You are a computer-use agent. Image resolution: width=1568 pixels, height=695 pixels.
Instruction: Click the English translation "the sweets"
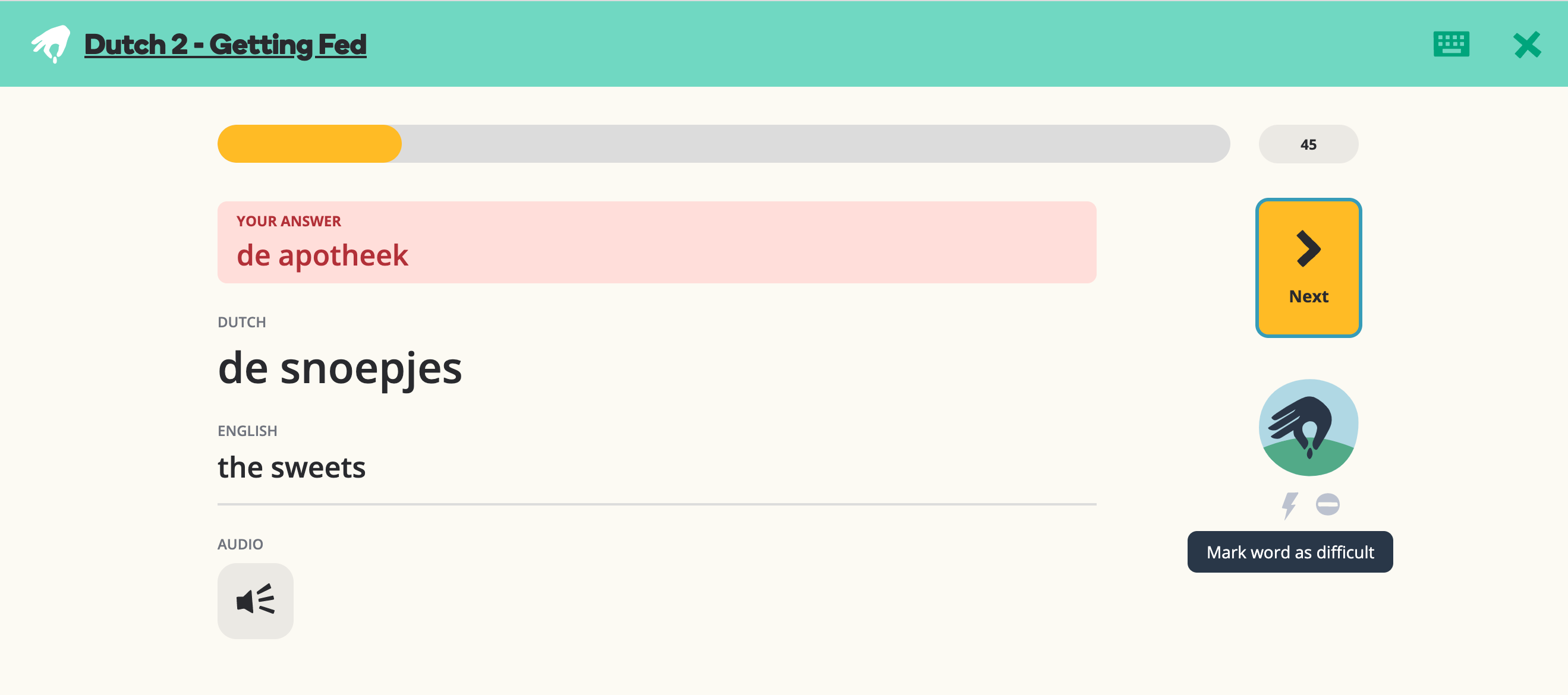(x=292, y=467)
